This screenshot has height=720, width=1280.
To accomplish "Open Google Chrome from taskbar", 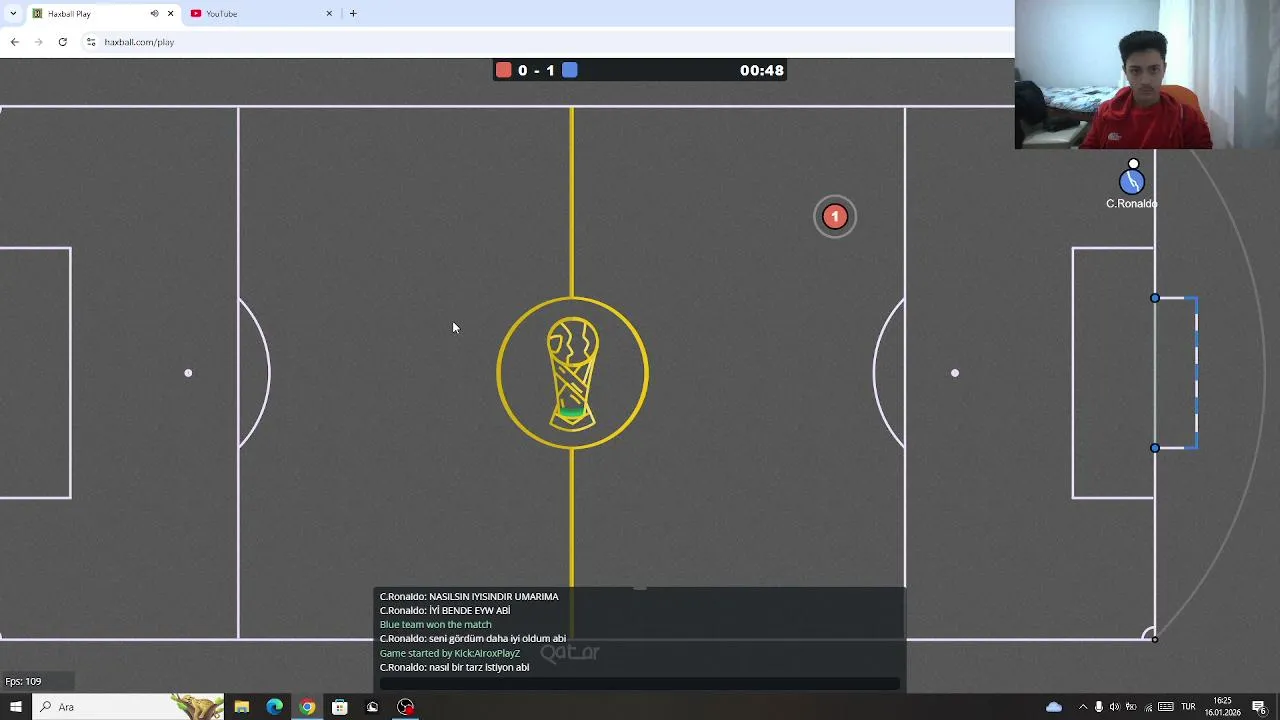I will [307, 707].
